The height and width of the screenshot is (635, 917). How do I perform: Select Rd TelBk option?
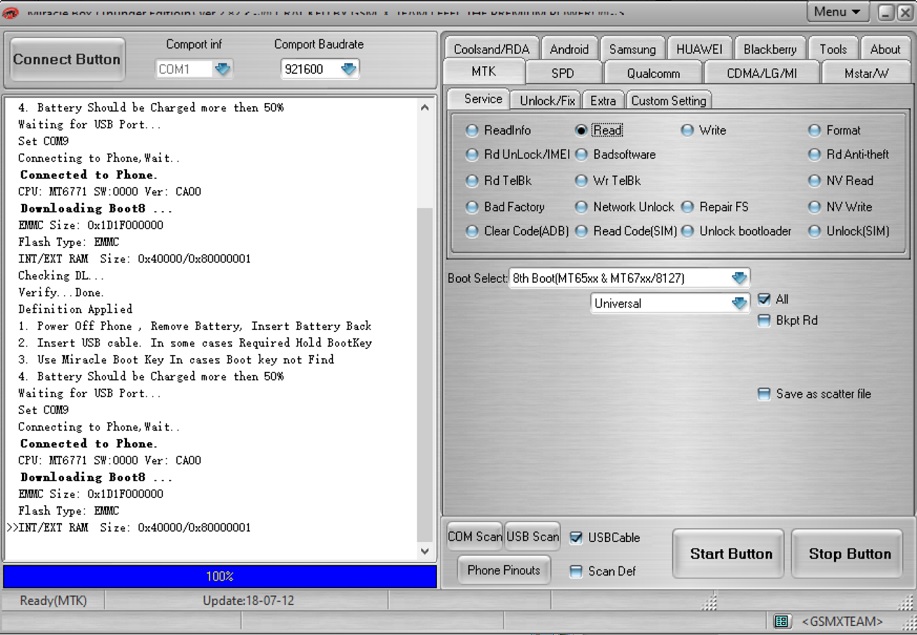pyautogui.click(x=498, y=181)
